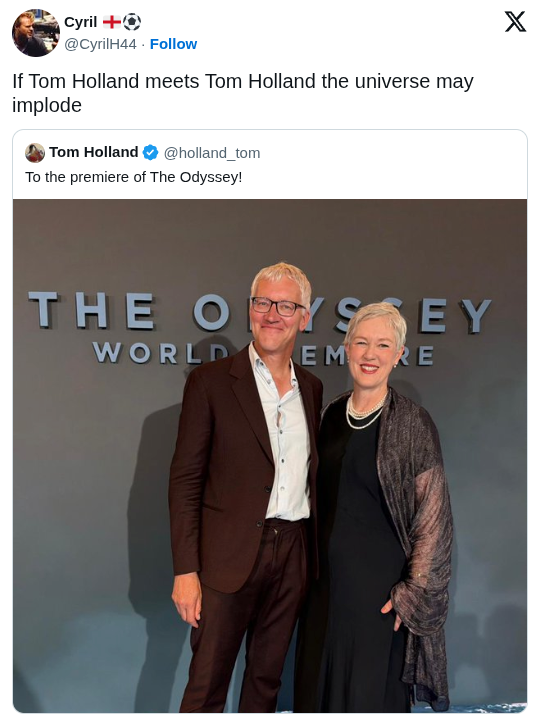Click the blue verified checkmark badge
536x717 pixels.
click(150, 152)
